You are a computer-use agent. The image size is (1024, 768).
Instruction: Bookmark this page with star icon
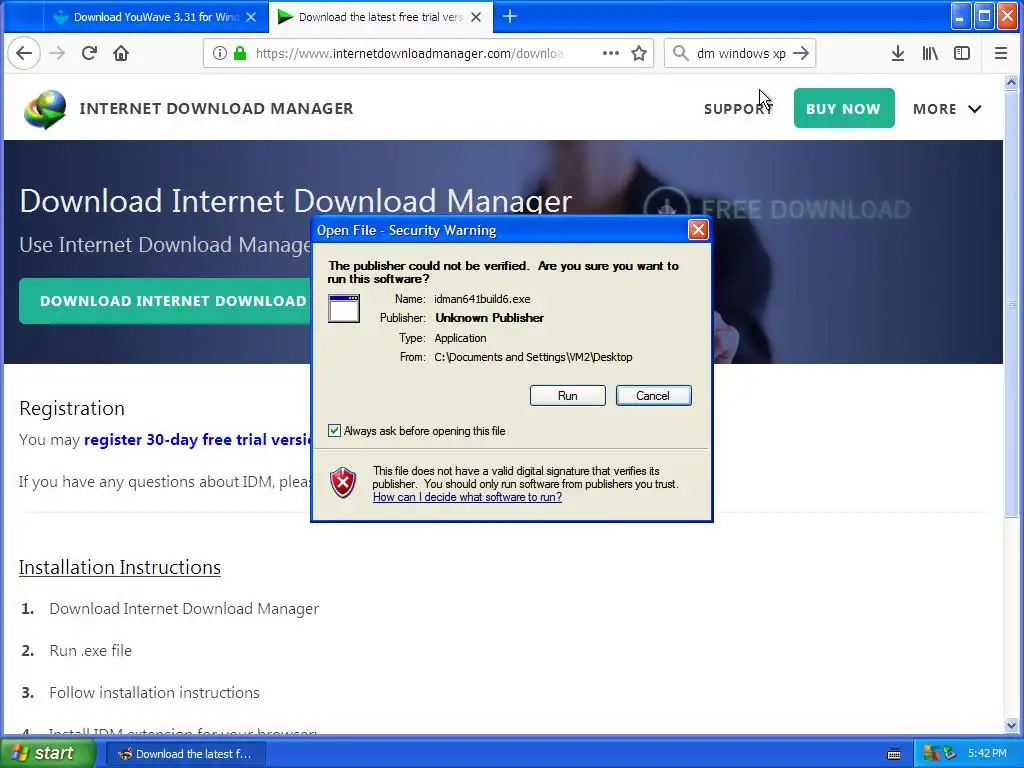point(639,54)
